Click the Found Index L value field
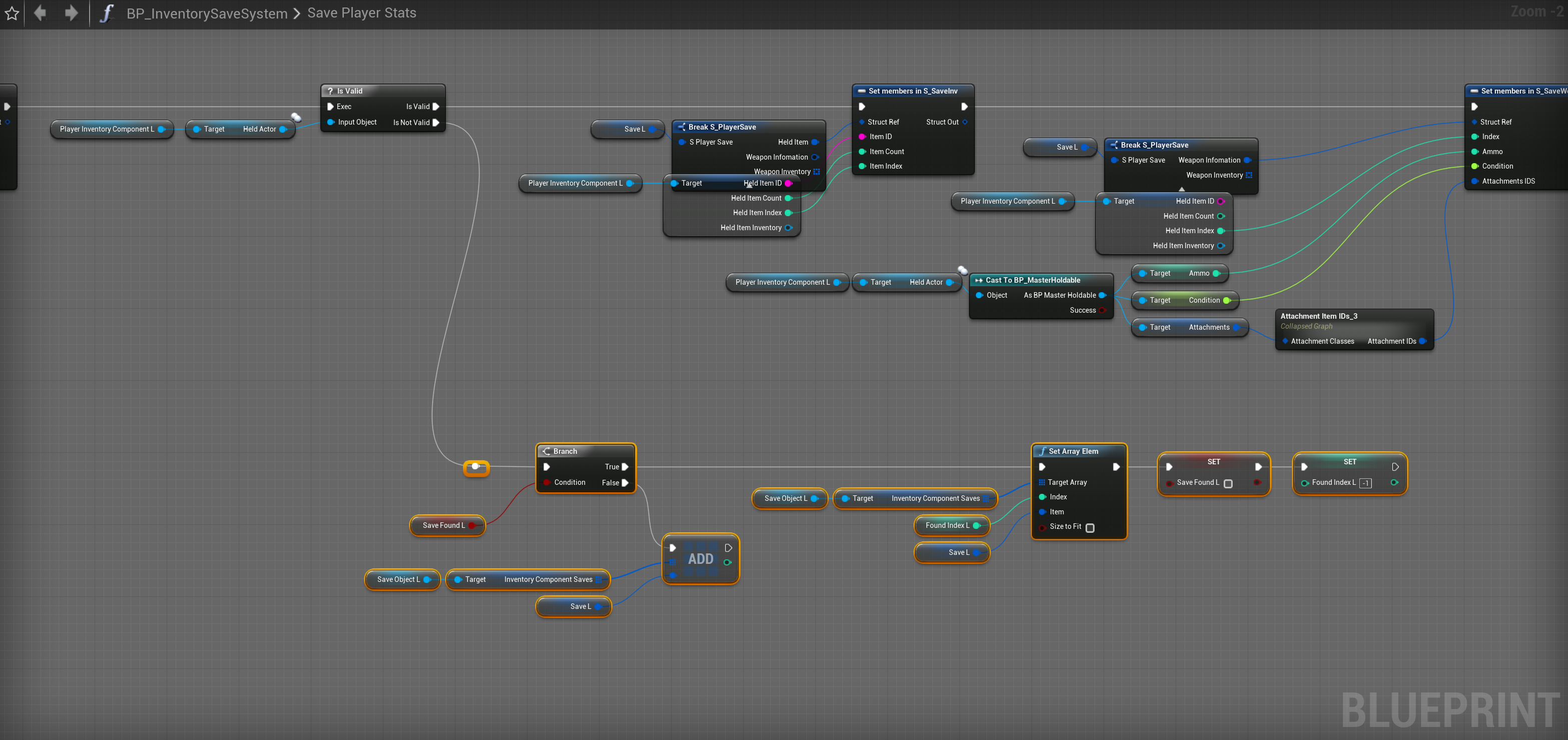 (x=1365, y=483)
